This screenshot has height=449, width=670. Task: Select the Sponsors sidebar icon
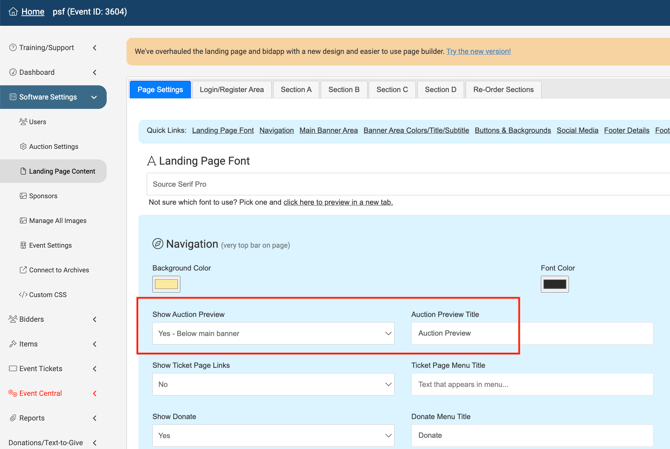click(x=23, y=196)
